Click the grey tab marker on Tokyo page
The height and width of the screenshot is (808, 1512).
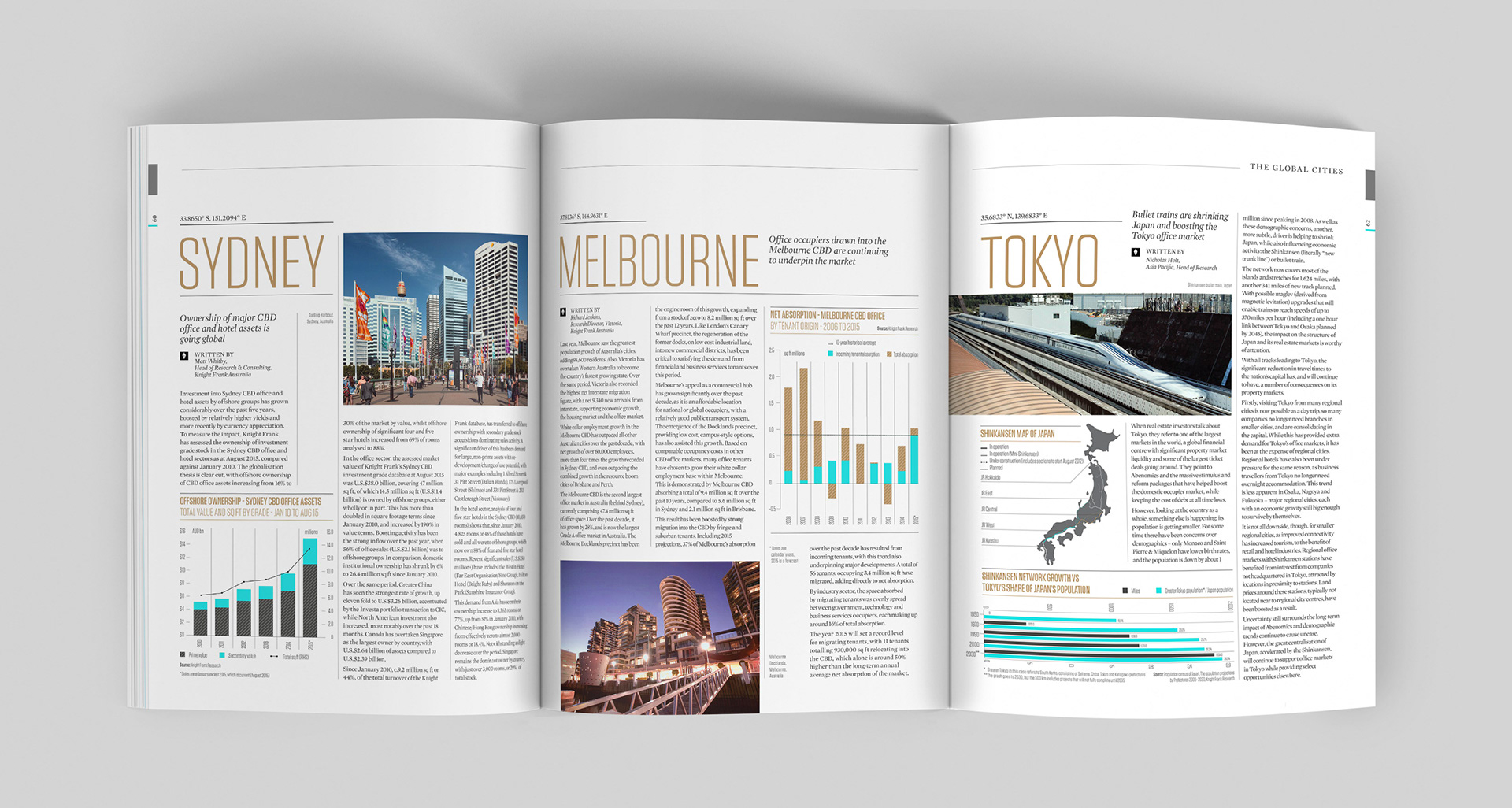(x=1369, y=185)
